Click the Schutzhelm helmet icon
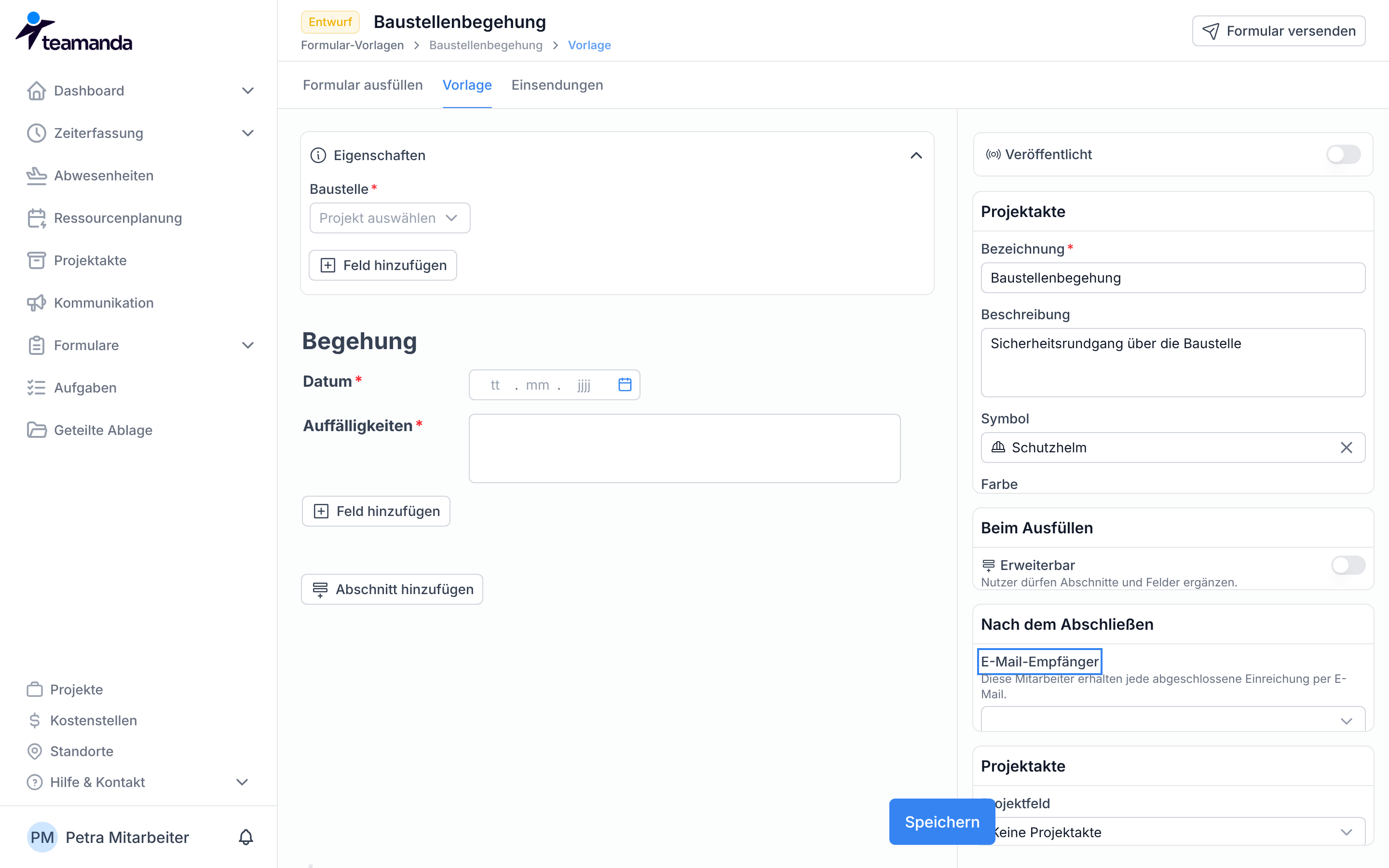 pos(998,447)
